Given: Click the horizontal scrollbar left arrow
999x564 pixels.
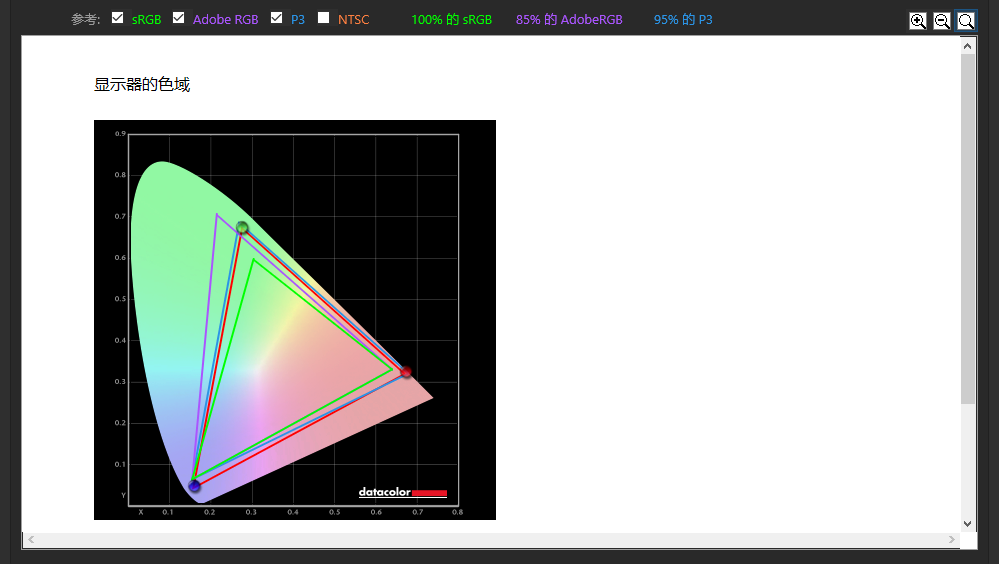Looking at the screenshot, I should click(x=31, y=540).
